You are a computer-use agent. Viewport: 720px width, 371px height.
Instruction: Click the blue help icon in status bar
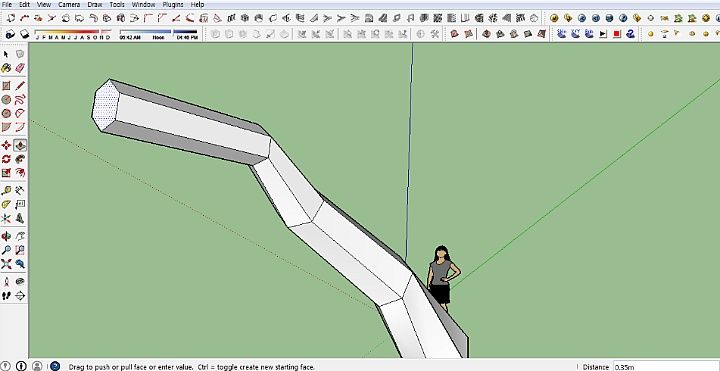[x=55, y=366]
